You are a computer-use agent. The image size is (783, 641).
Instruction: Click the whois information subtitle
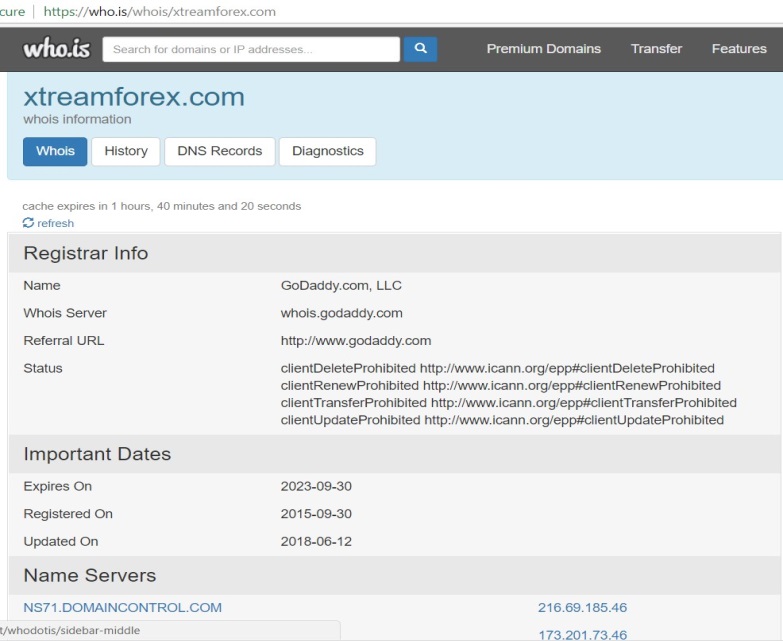77,119
